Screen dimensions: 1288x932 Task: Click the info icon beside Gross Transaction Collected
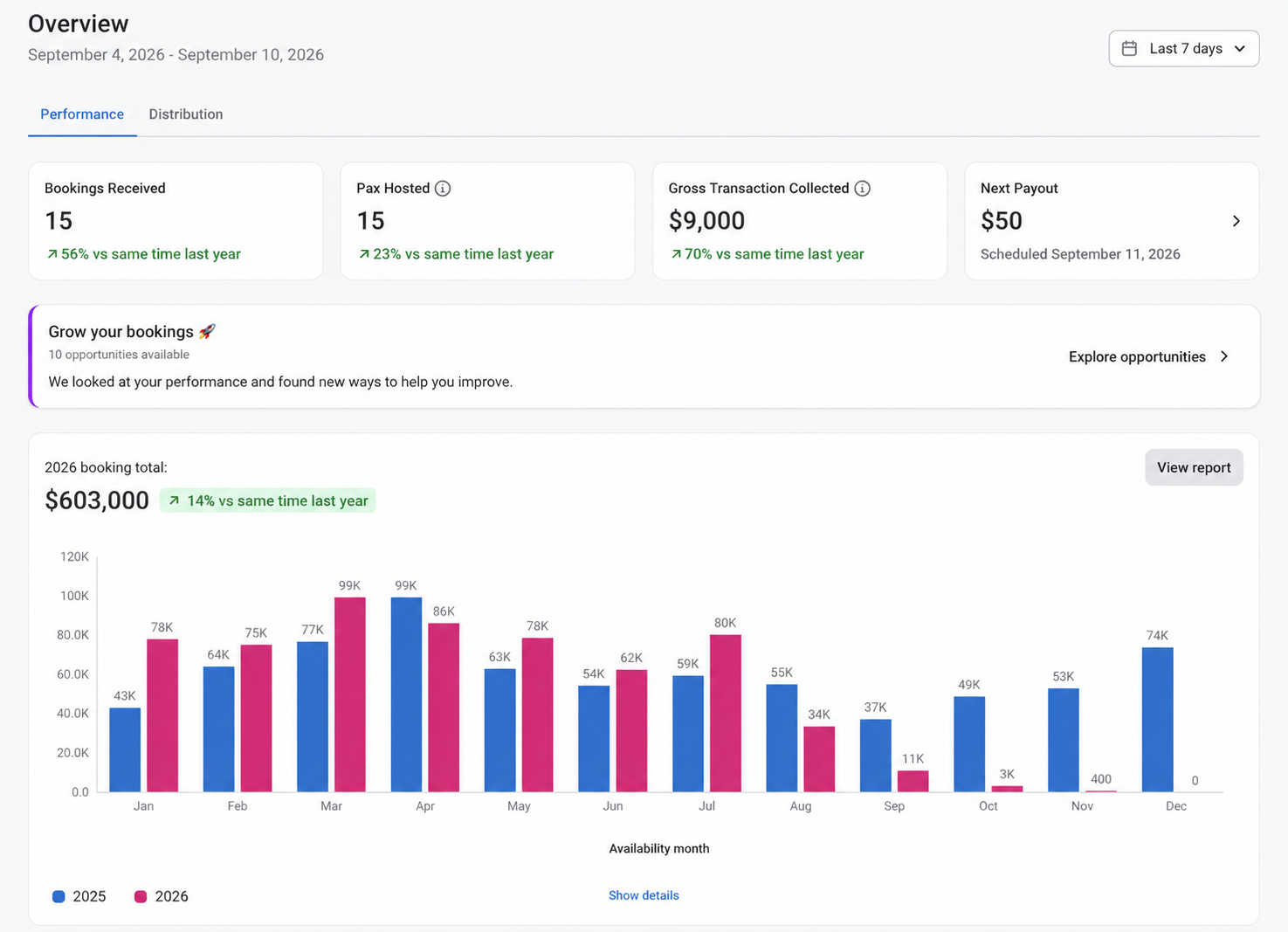tap(862, 189)
